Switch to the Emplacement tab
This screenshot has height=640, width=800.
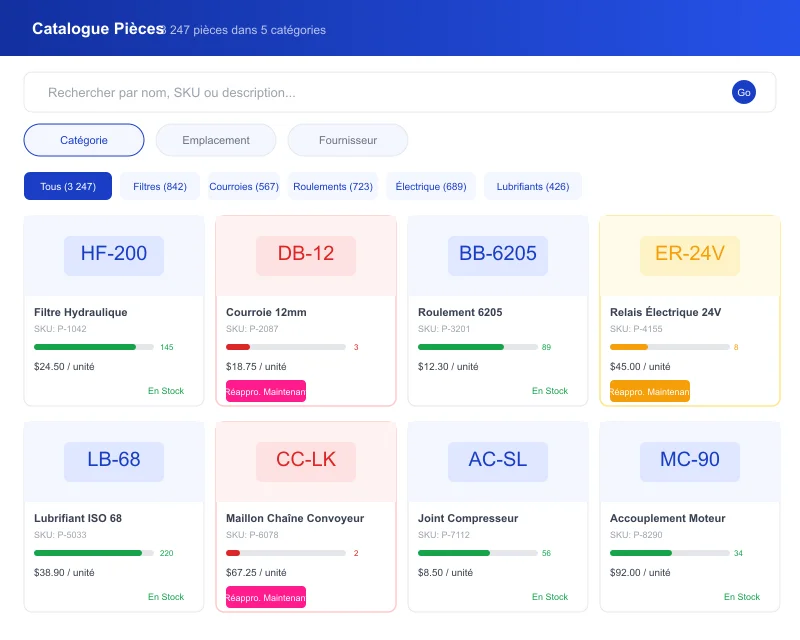[x=216, y=140]
